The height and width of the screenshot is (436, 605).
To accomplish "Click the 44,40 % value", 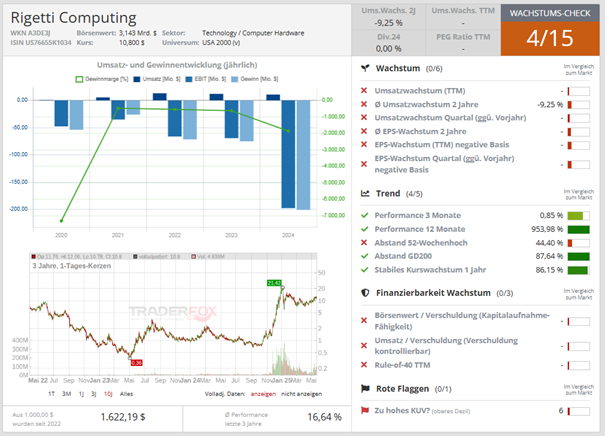I will (549, 243).
